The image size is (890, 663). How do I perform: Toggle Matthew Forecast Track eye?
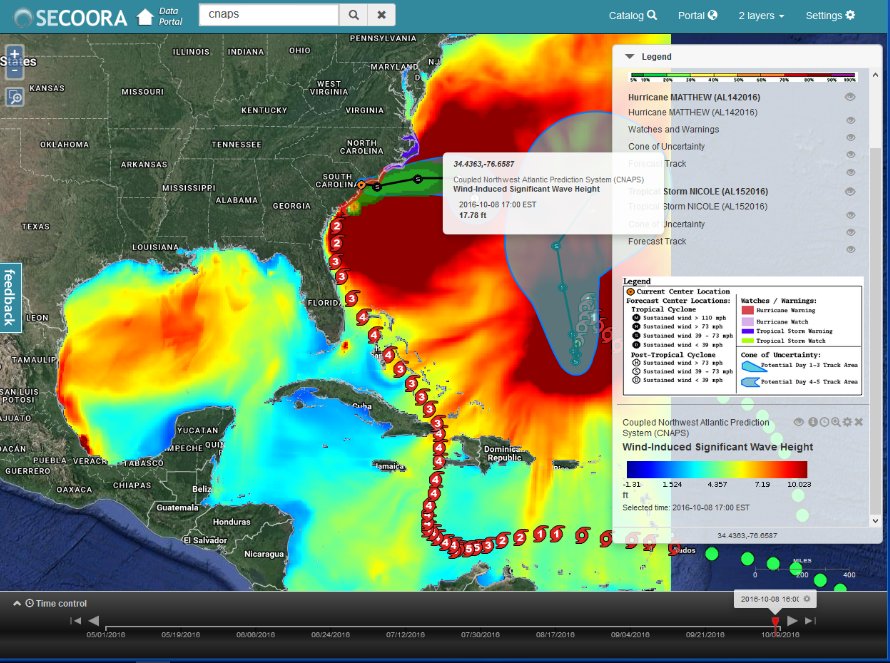[x=850, y=172]
